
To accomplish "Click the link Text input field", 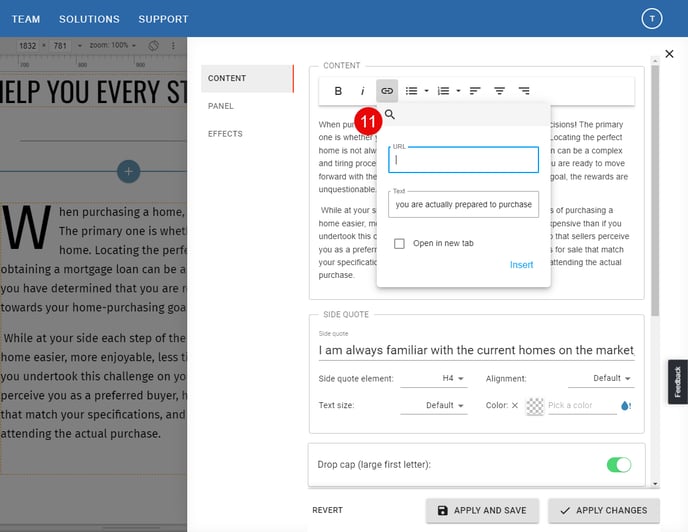I will click(463, 205).
